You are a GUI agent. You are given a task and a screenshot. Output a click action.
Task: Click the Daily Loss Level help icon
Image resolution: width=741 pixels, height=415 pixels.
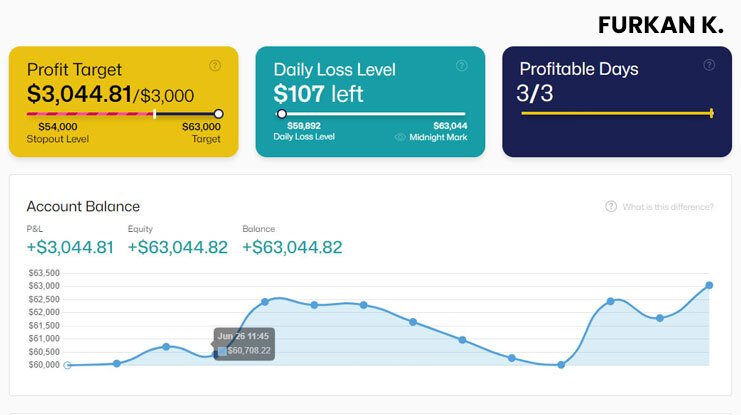pos(461,66)
